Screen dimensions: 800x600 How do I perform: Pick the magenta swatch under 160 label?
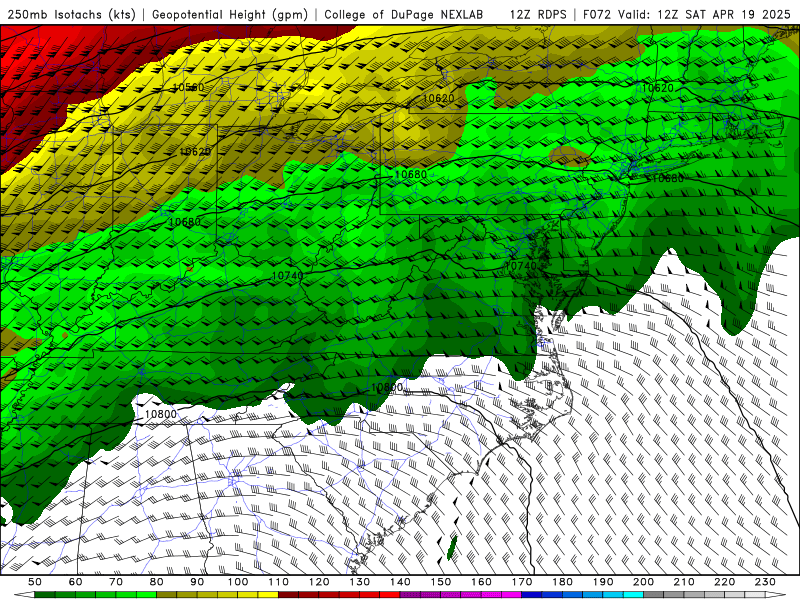coord(491,595)
